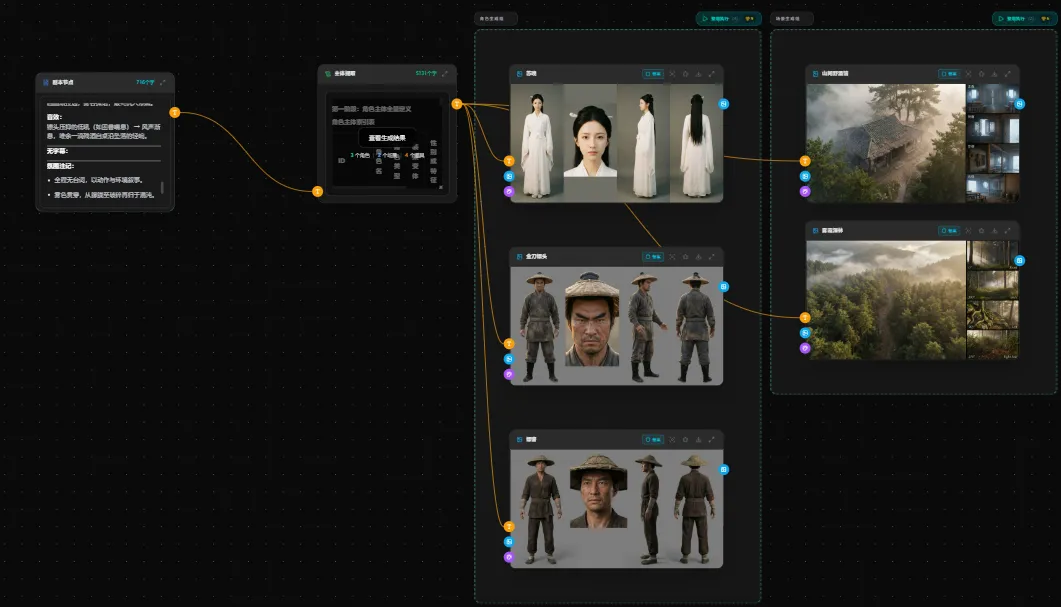This screenshot has height=607, width=1061.
Task: Expand the brown-robed man node to fullscreen
Action: point(711,439)
